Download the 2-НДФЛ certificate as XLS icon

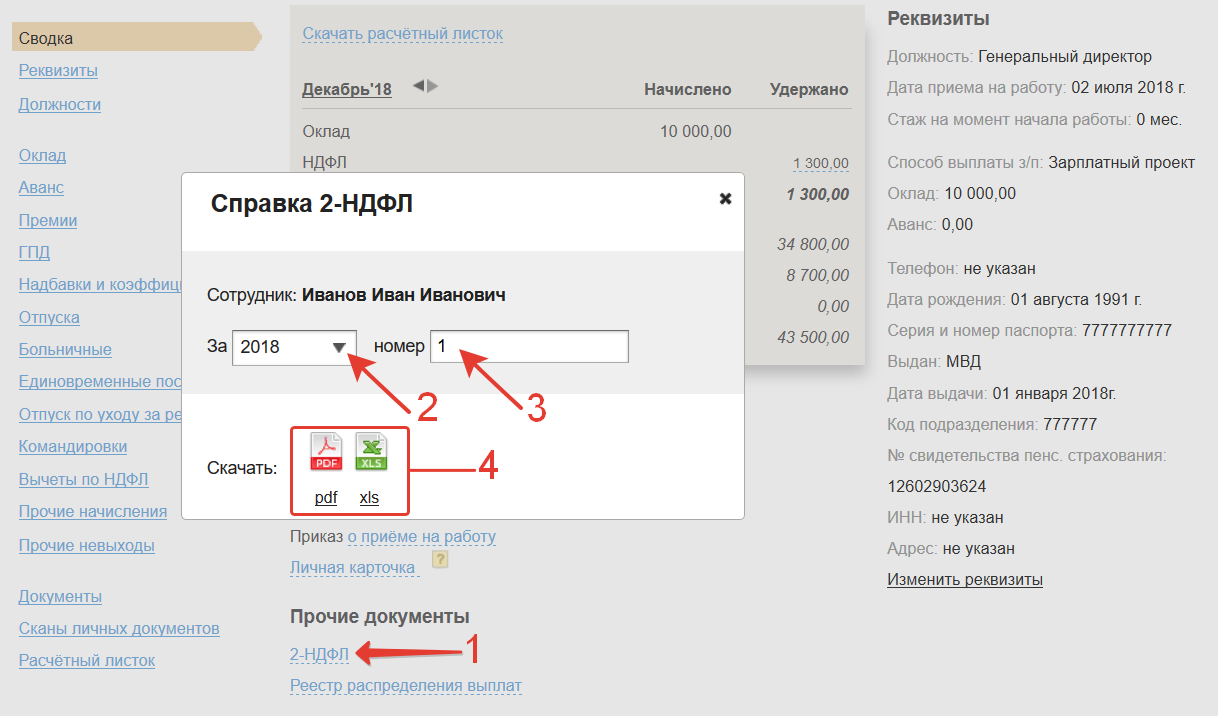click(x=371, y=452)
